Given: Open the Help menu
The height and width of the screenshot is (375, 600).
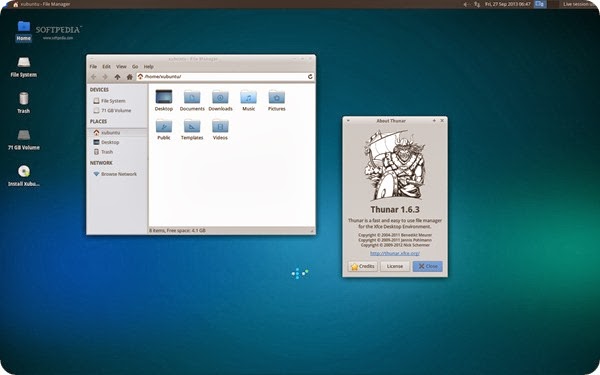Looking at the screenshot, I should point(148,67).
